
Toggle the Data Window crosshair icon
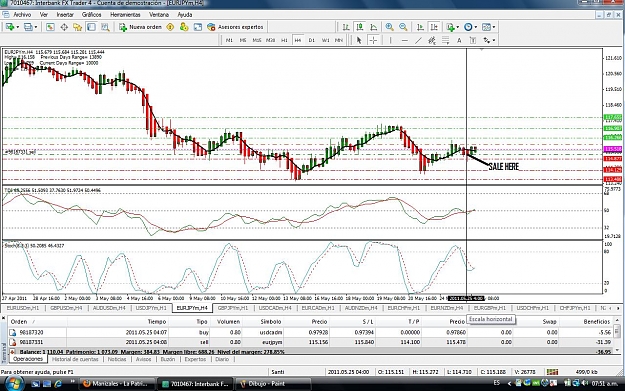coord(64,27)
